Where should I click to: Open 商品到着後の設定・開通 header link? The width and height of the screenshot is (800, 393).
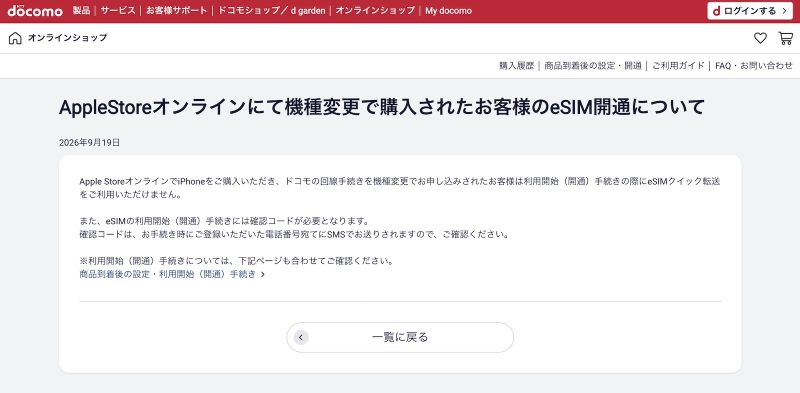click(x=593, y=66)
